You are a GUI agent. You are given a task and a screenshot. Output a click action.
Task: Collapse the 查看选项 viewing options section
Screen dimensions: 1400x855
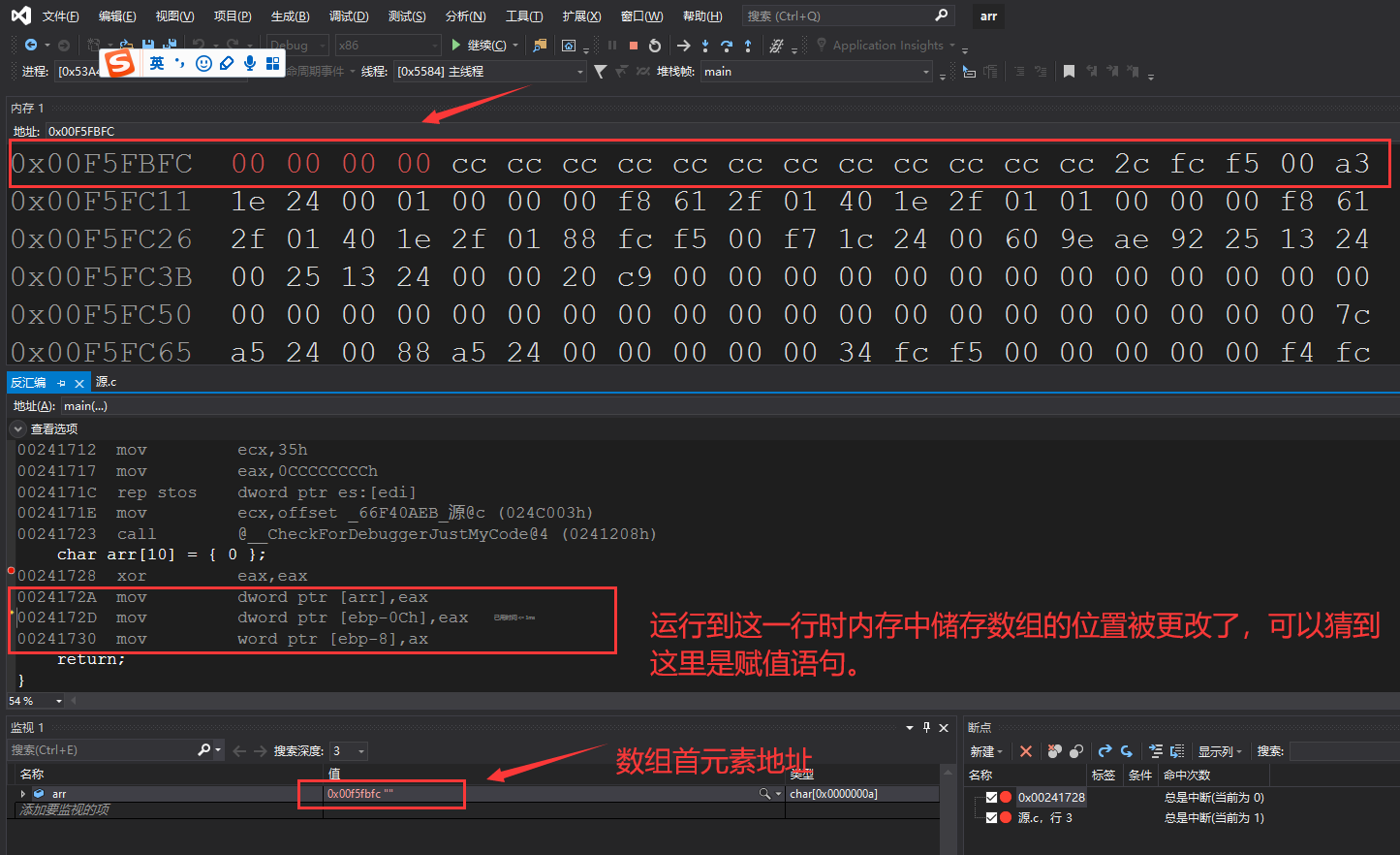18,428
